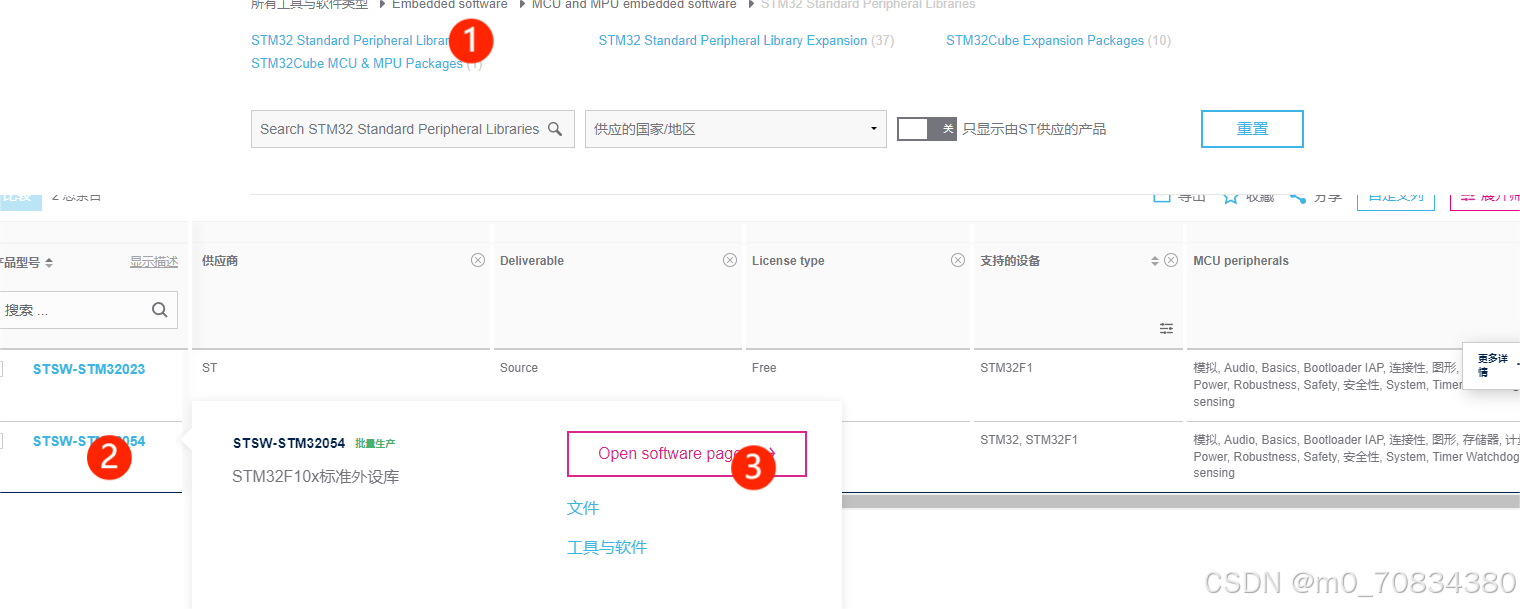Click the MCU peripherals column header
The width and height of the screenshot is (1520, 609).
pos(1241,261)
